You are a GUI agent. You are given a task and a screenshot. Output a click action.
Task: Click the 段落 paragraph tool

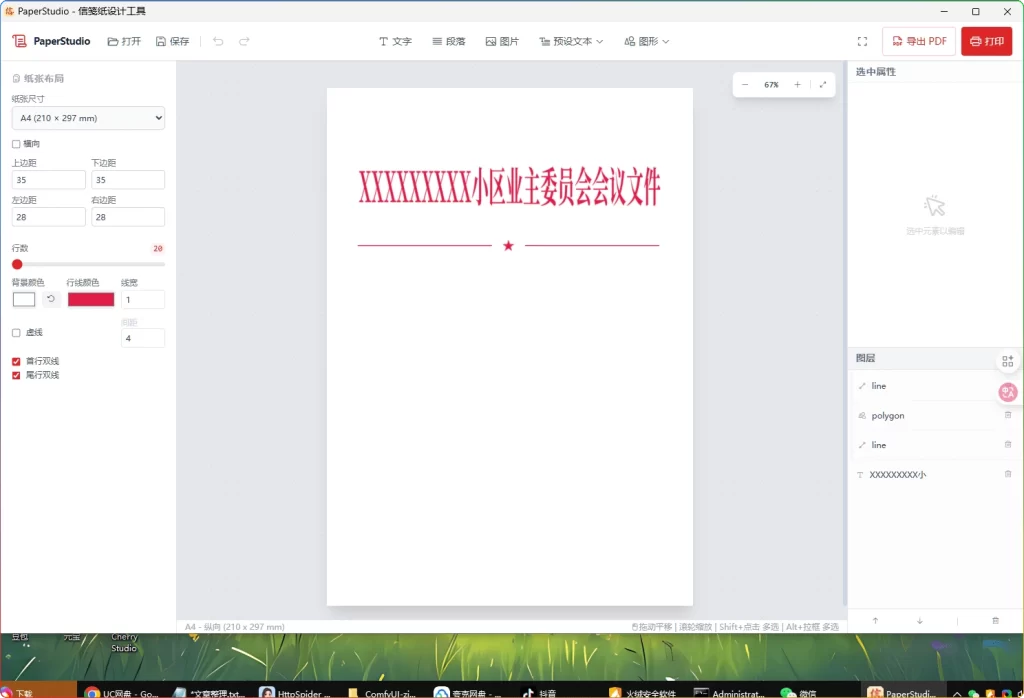pos(449,41)
